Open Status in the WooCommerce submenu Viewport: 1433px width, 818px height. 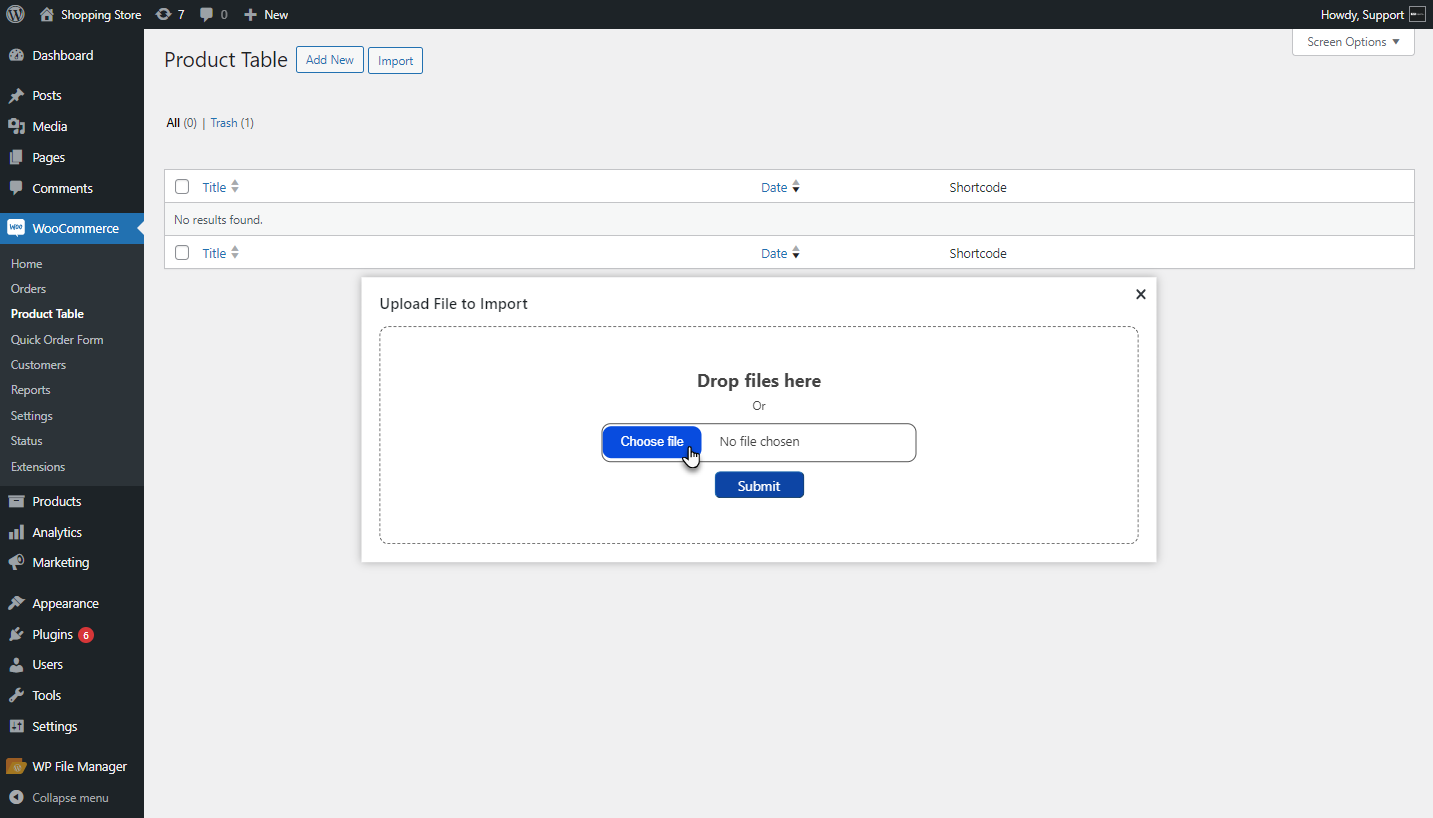tap(27, 441)
